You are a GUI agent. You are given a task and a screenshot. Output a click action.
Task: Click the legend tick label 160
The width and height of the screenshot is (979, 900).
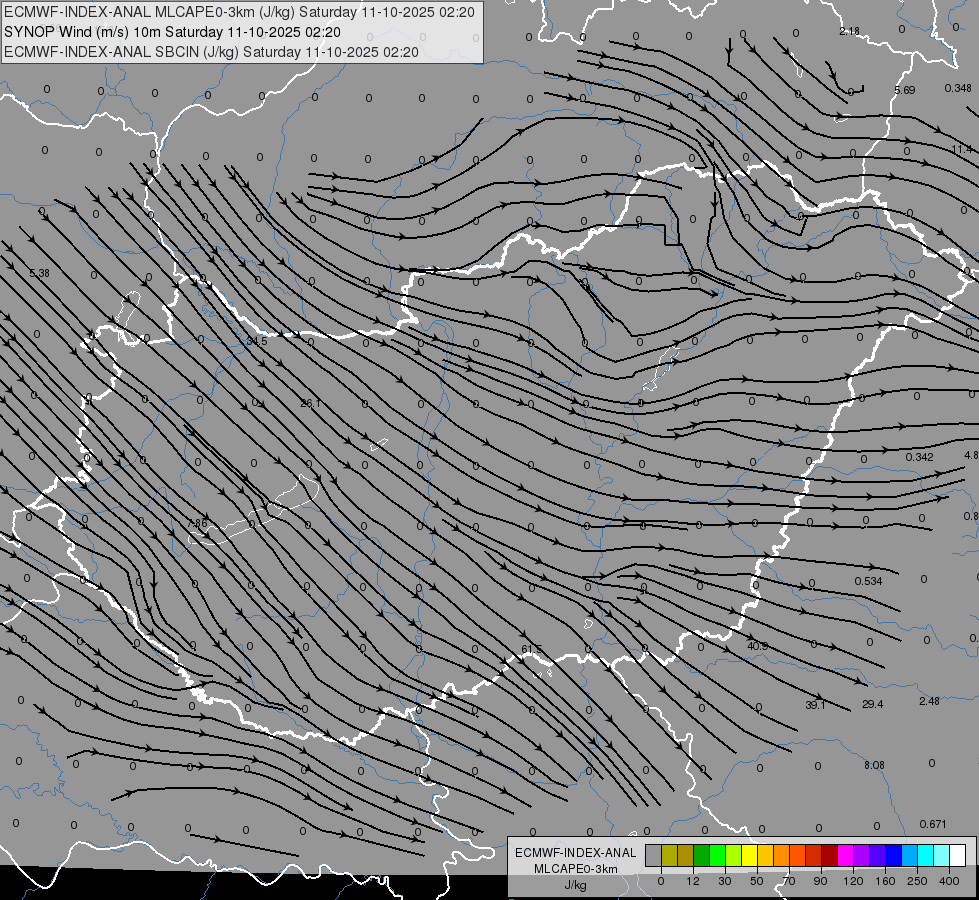pyautogui.click(x=885, y=881)
